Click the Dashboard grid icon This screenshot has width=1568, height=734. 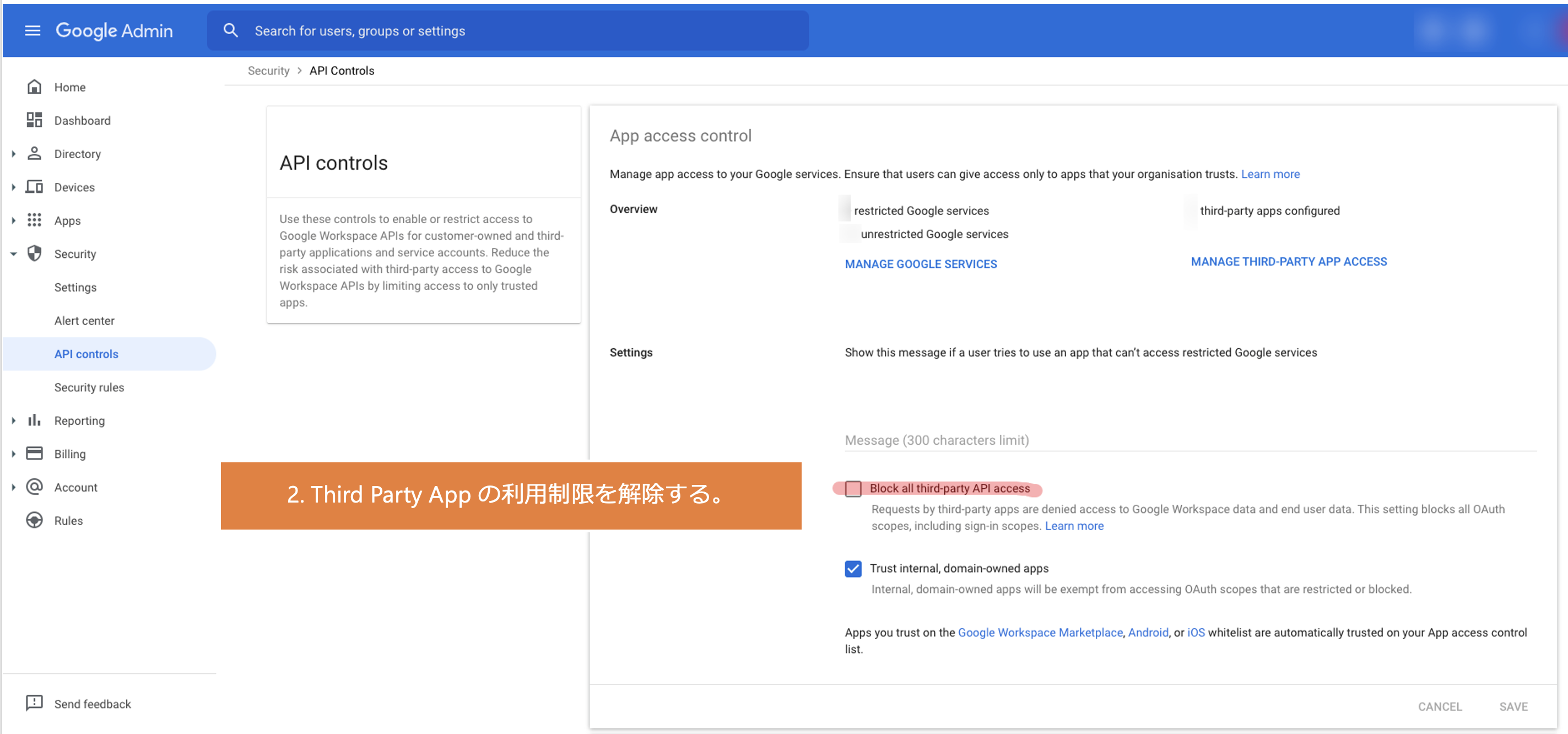pos(34,120)
